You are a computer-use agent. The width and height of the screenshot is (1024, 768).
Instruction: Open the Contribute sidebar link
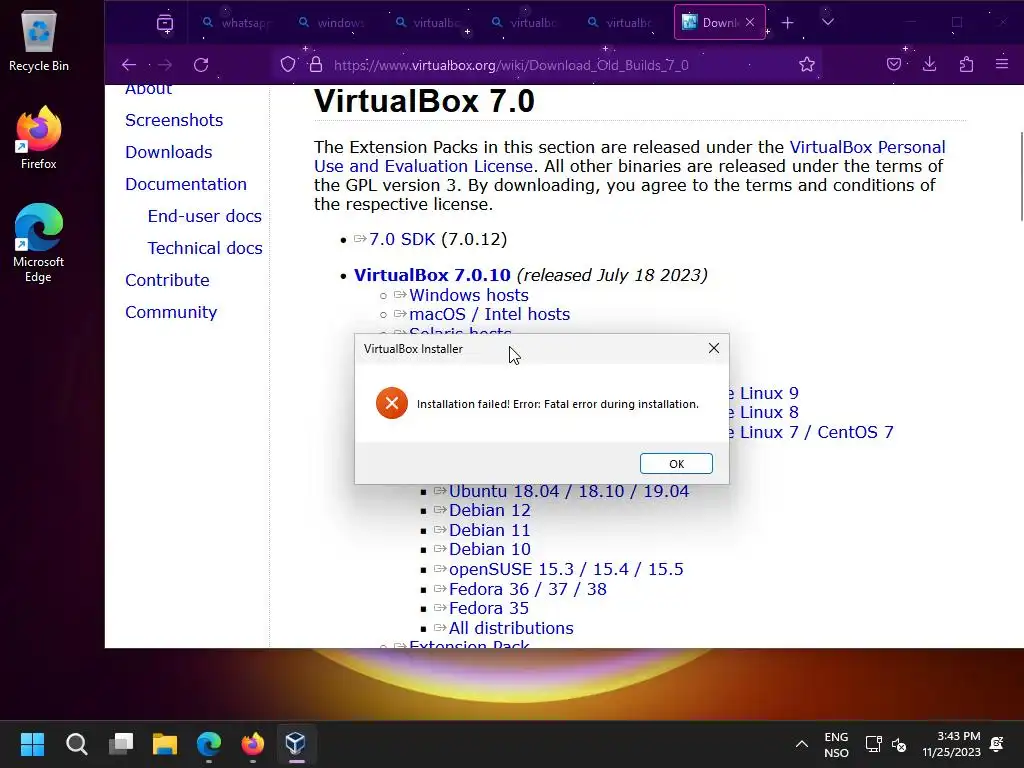click(167, 280)
